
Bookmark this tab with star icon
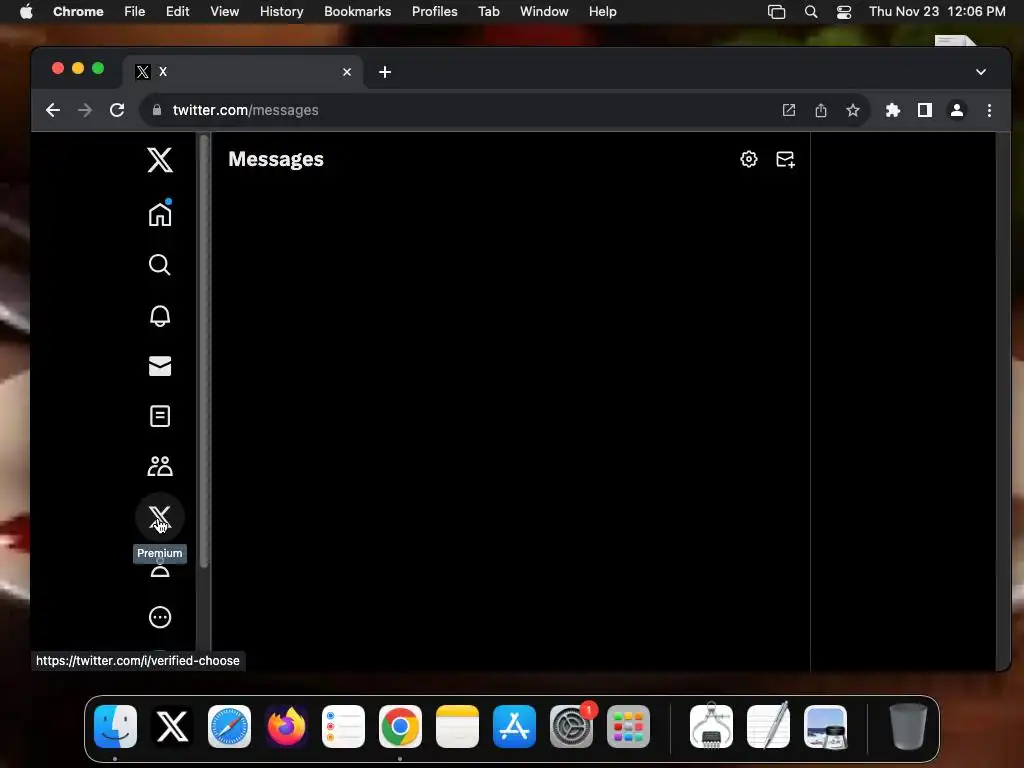pyautogui.click(x=853, y=110)
